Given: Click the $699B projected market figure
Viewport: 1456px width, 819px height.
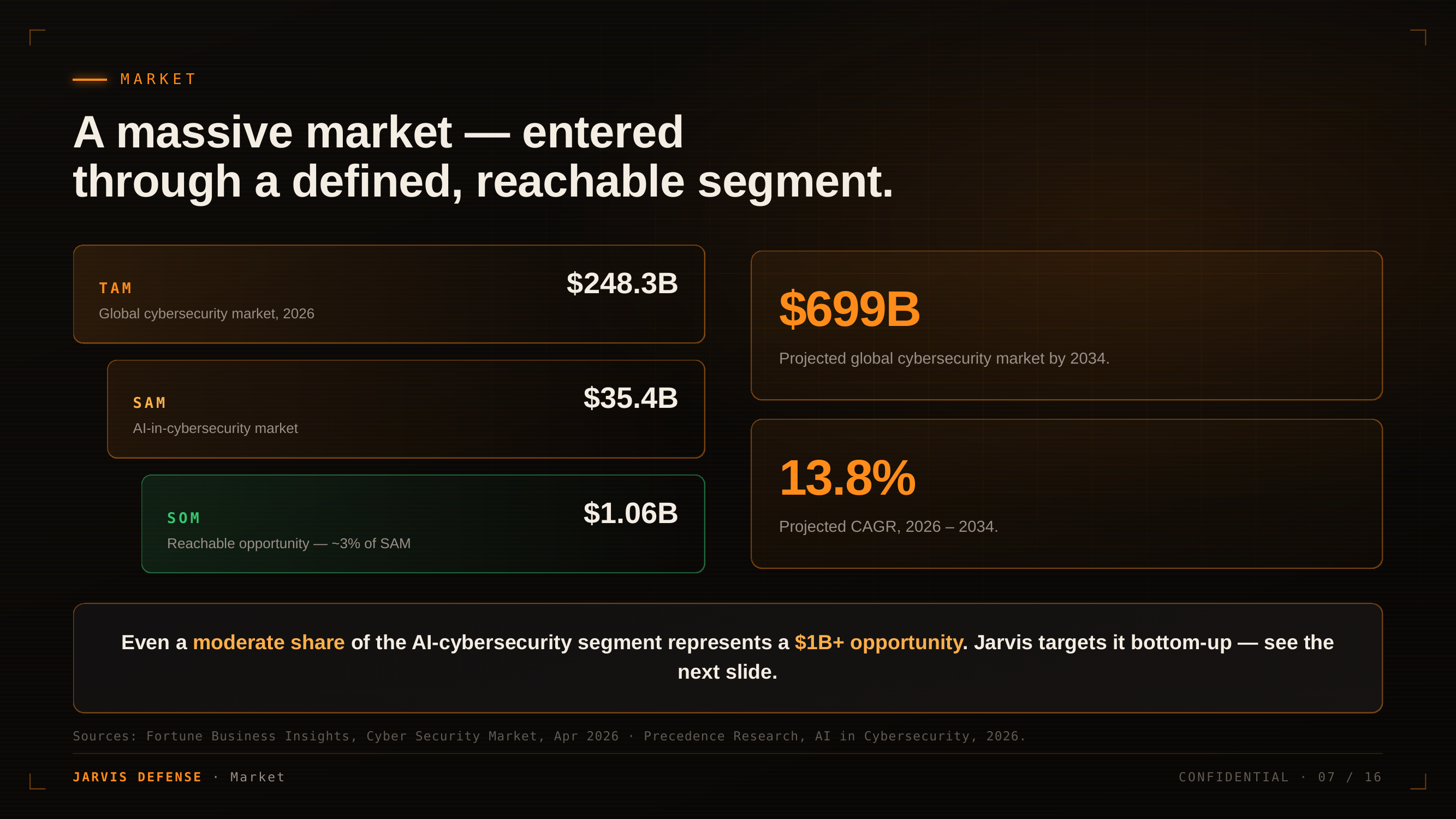Looking at the screenshot, I should coord(849,309).
